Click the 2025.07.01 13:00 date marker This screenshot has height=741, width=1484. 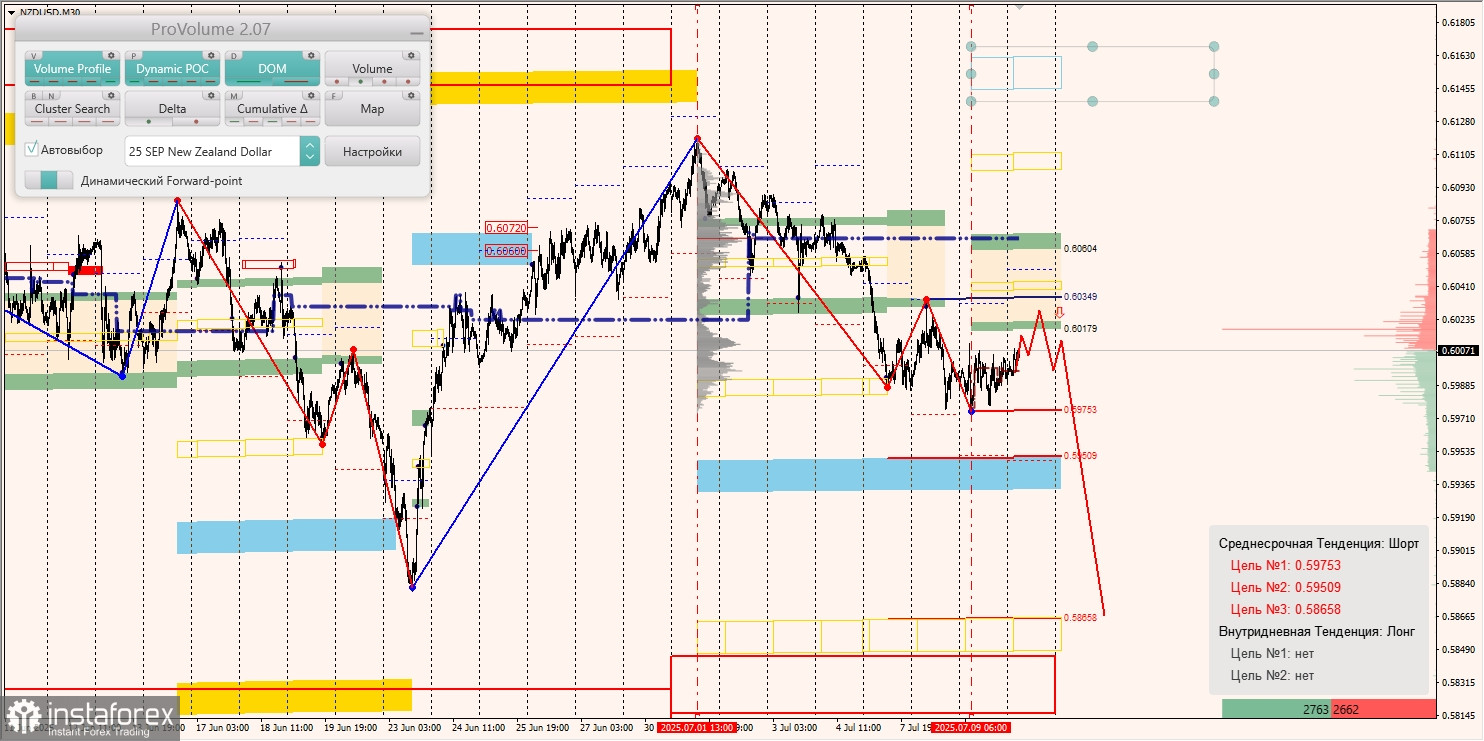click(697, 728)
